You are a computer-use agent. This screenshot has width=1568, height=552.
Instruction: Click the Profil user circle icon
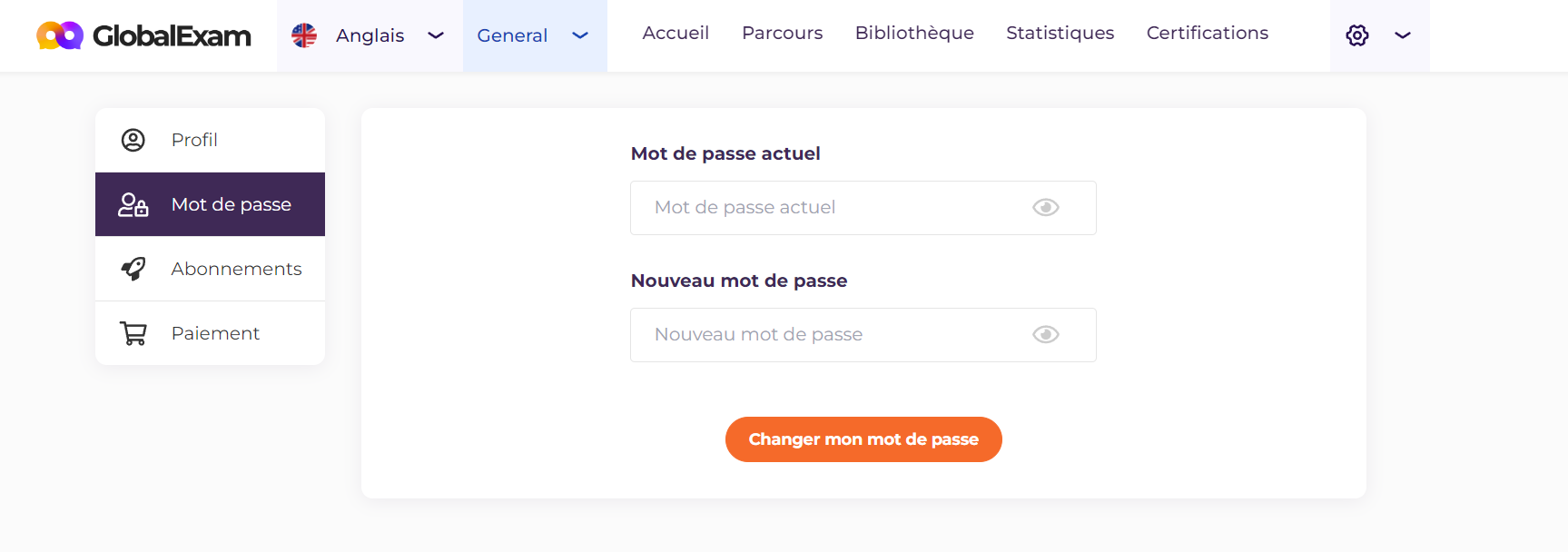[133, 140]
